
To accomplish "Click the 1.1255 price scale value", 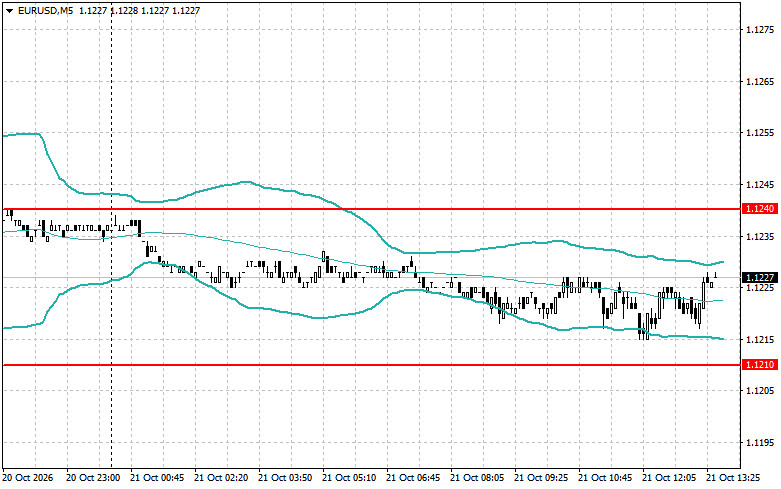I will click(760, 133).
